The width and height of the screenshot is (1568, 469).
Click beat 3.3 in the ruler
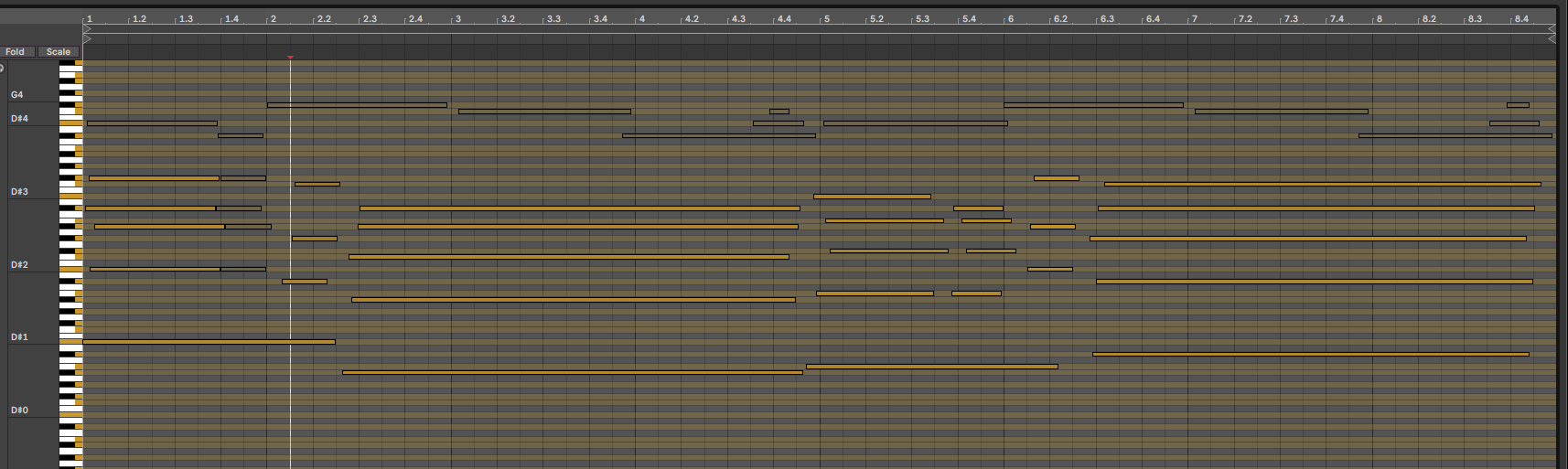point(553,18)
